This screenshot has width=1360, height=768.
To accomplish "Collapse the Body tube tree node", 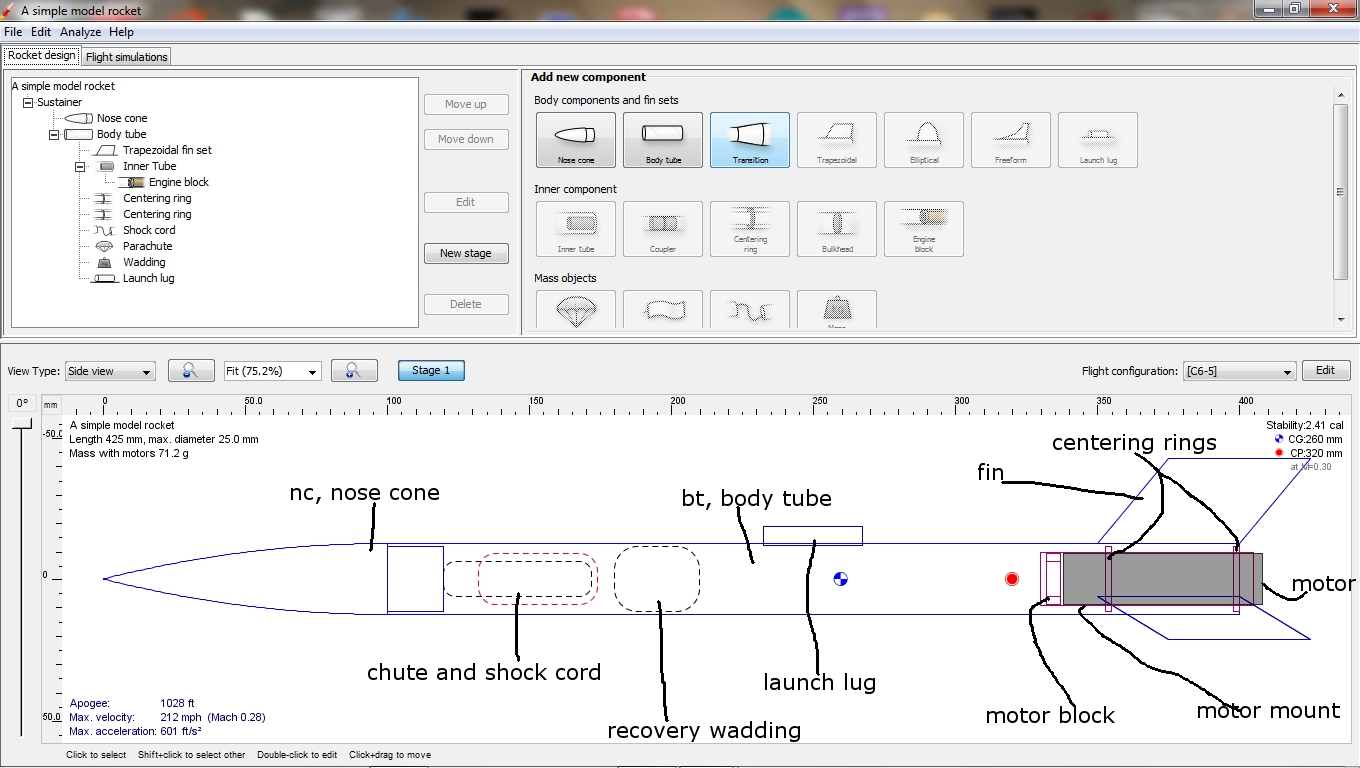I will tap(54, 134).
